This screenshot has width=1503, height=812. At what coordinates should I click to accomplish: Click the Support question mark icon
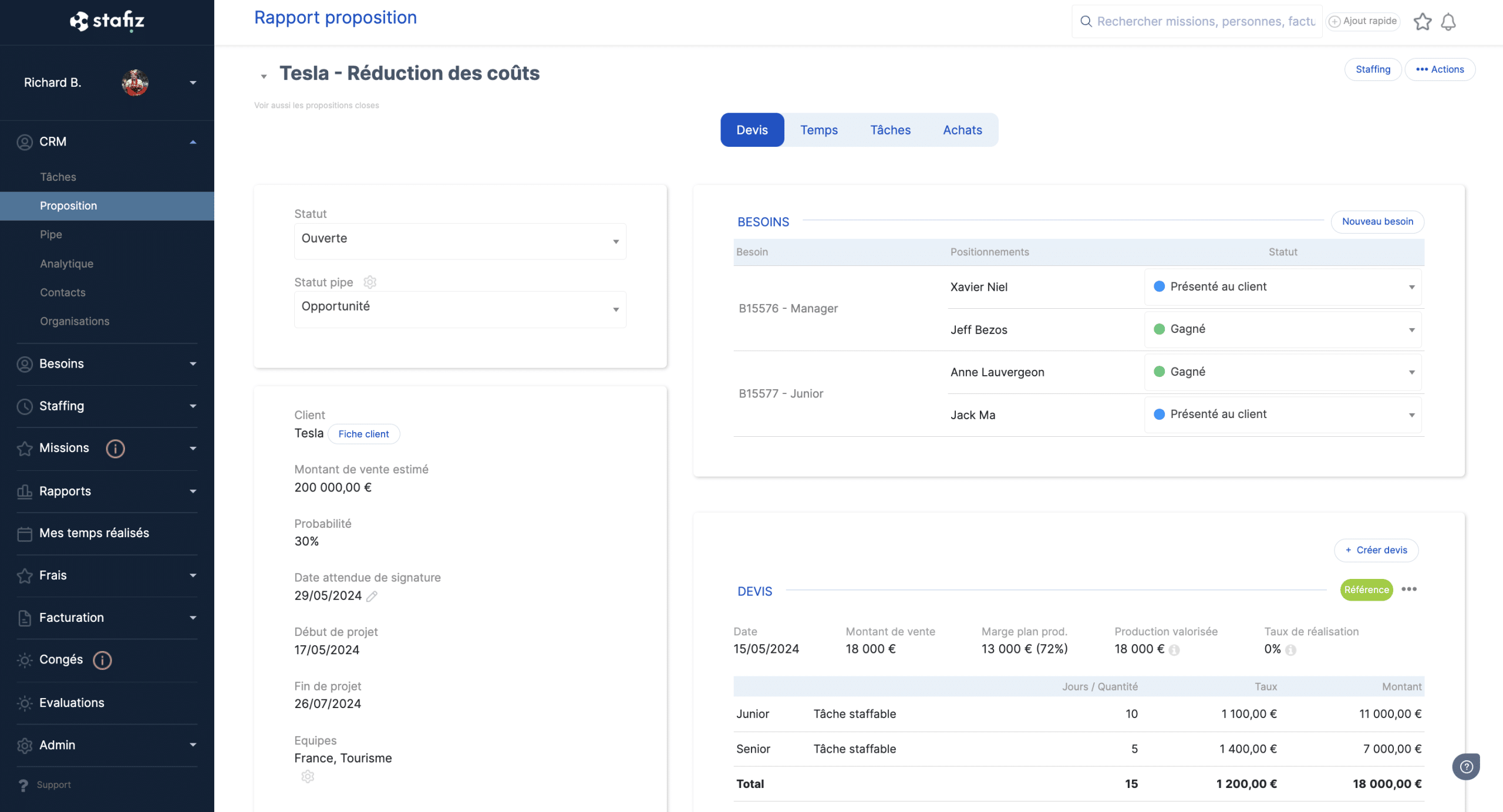coord(23,785)
